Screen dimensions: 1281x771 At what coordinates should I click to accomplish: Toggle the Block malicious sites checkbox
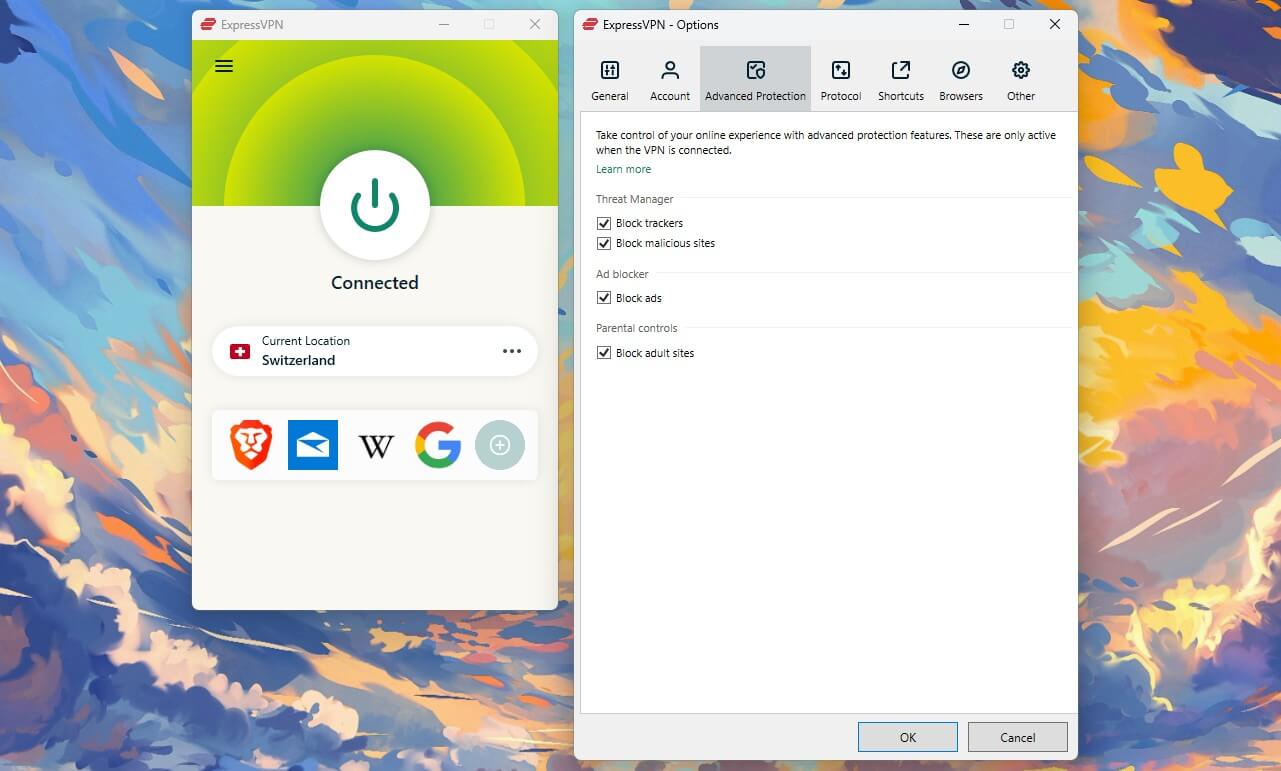[x=604, y=243]
